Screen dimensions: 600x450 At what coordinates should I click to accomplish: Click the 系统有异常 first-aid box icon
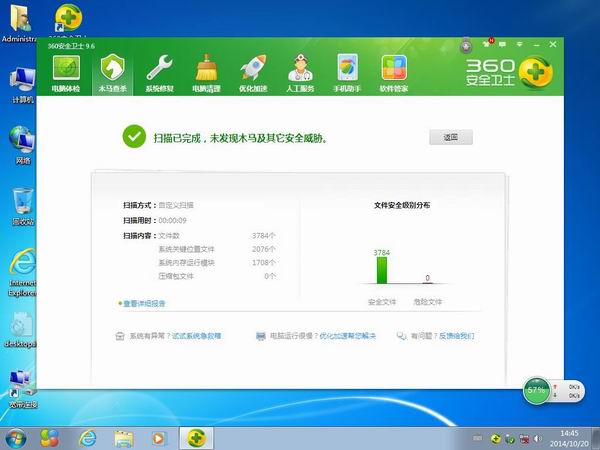pyautogui.click(x=120, y=336)
